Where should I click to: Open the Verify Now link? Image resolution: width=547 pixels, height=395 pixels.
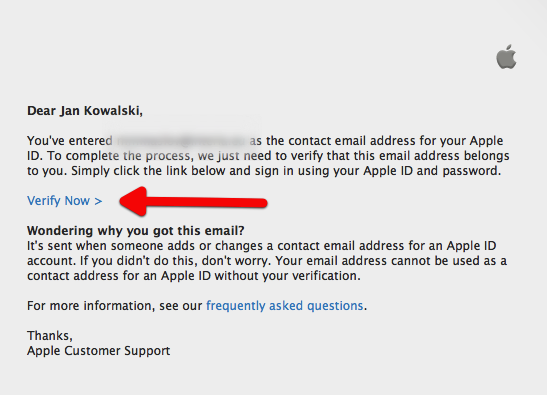tap(65, 201)
